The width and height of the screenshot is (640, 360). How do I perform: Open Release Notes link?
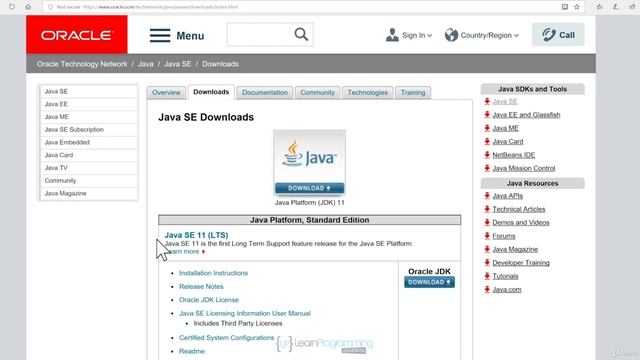(x=201, y=287)
